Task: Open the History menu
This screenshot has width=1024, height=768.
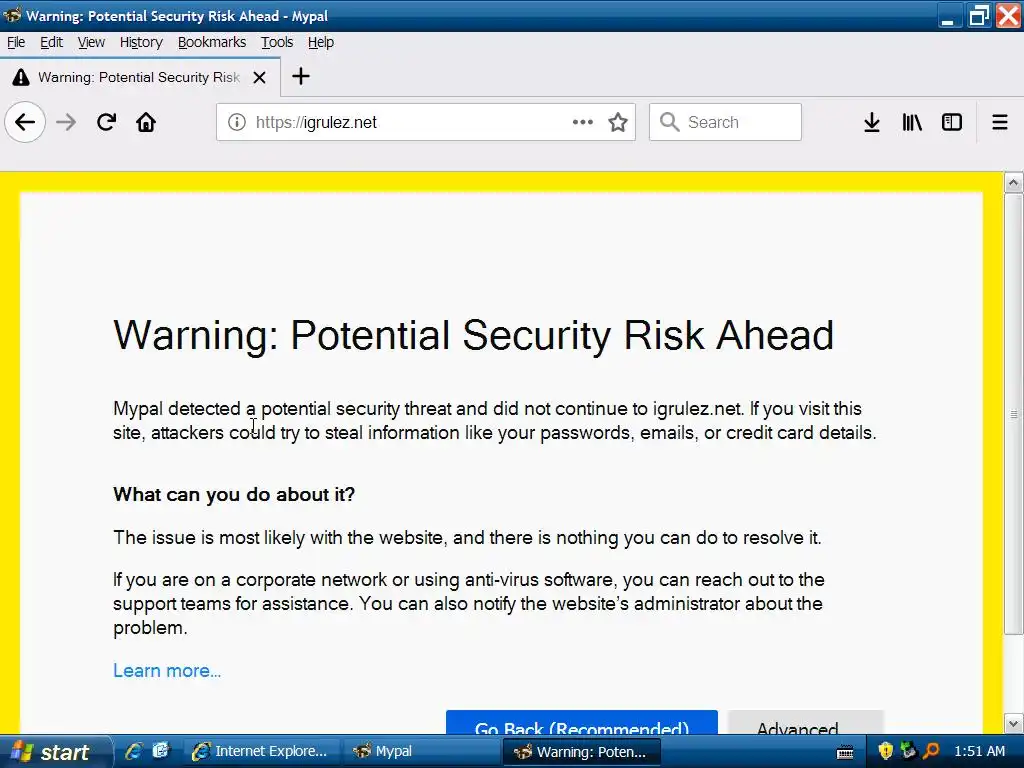Action: pos(141,42)
